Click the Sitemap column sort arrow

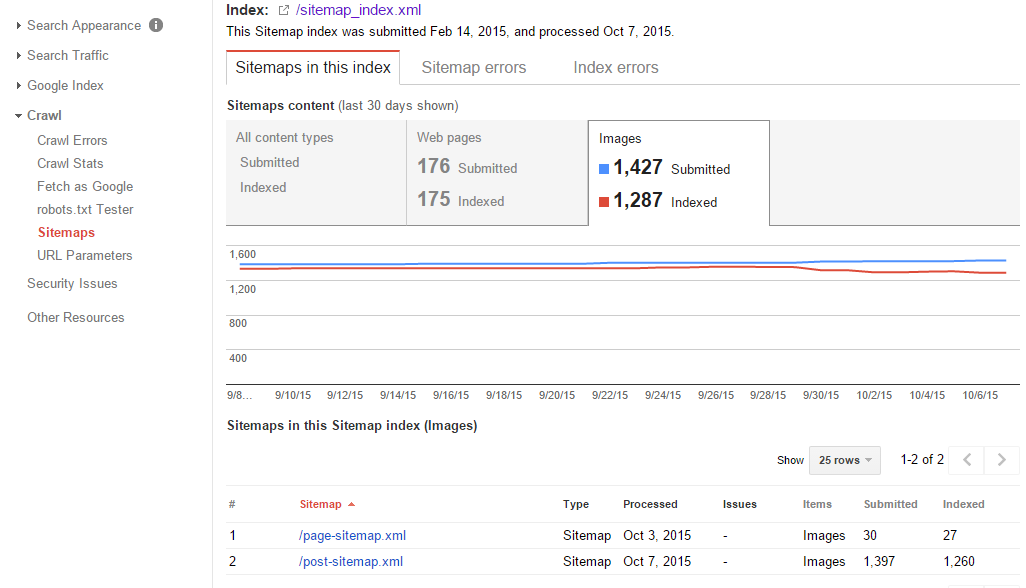[x=351, y=504]
